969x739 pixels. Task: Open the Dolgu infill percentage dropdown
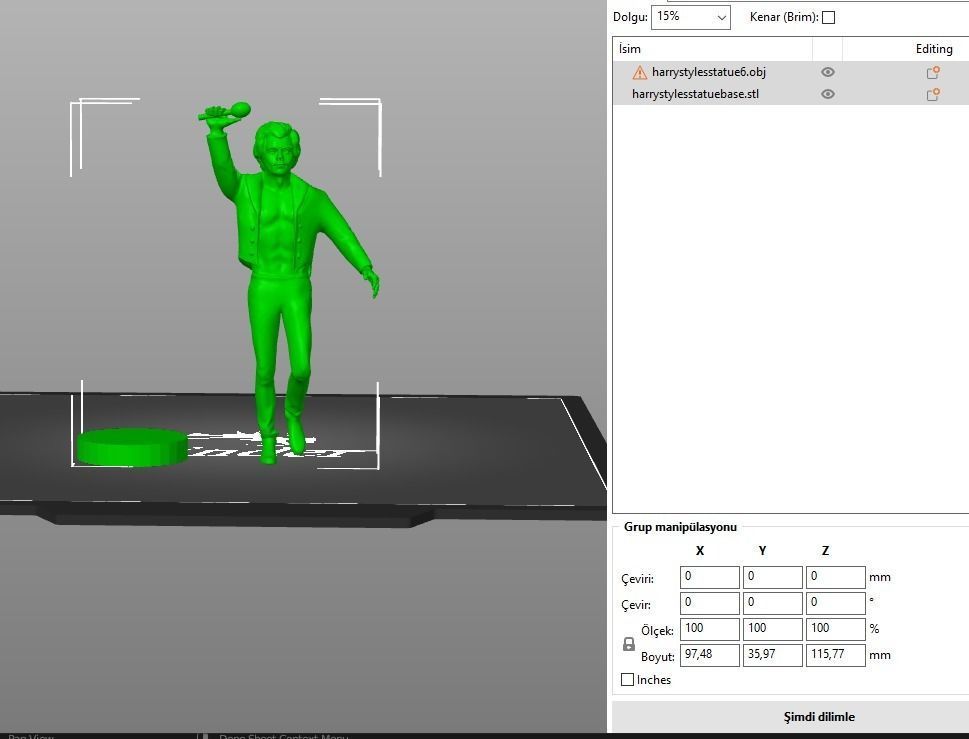click(x=690, y=17)
